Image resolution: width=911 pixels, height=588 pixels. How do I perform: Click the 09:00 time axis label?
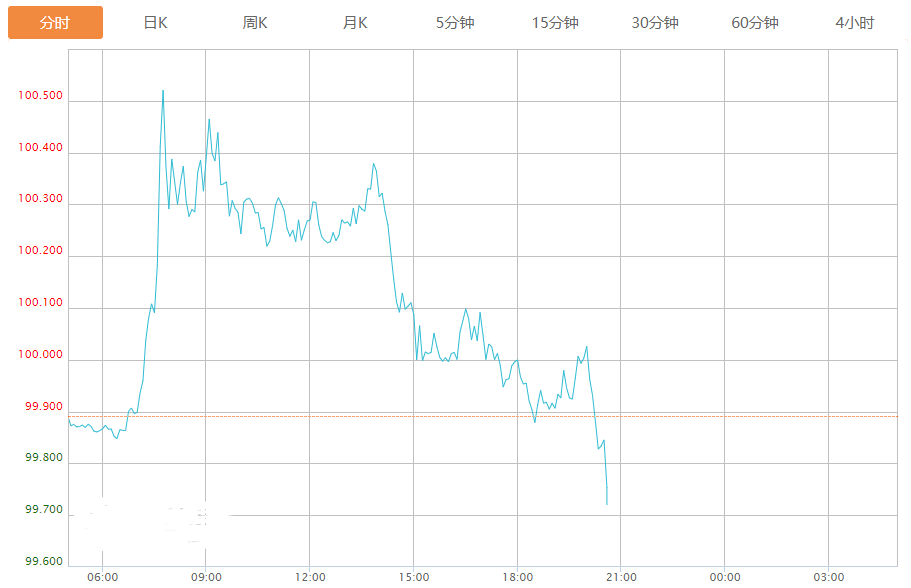click(x=206, y=577)
